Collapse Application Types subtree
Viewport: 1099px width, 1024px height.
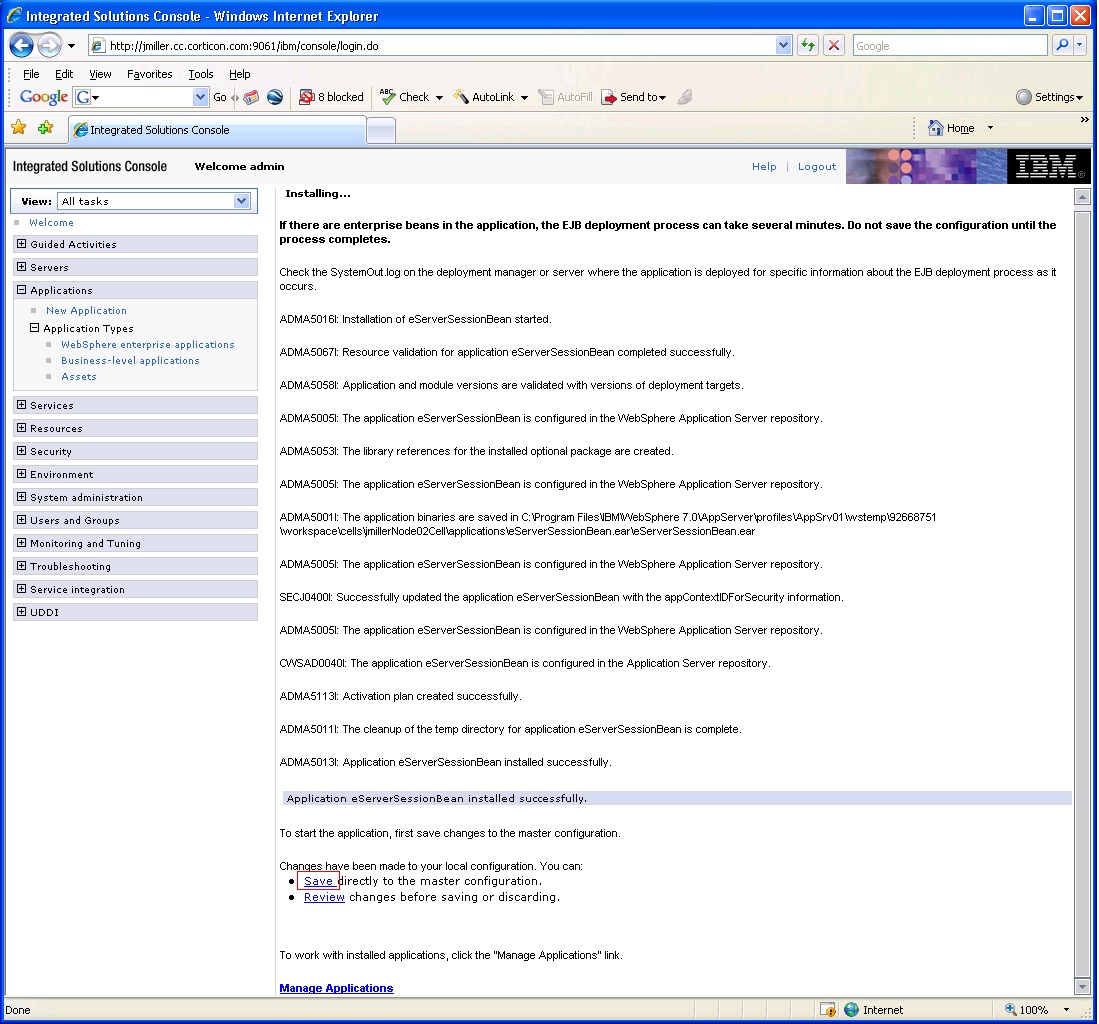[x=34, y=328]
